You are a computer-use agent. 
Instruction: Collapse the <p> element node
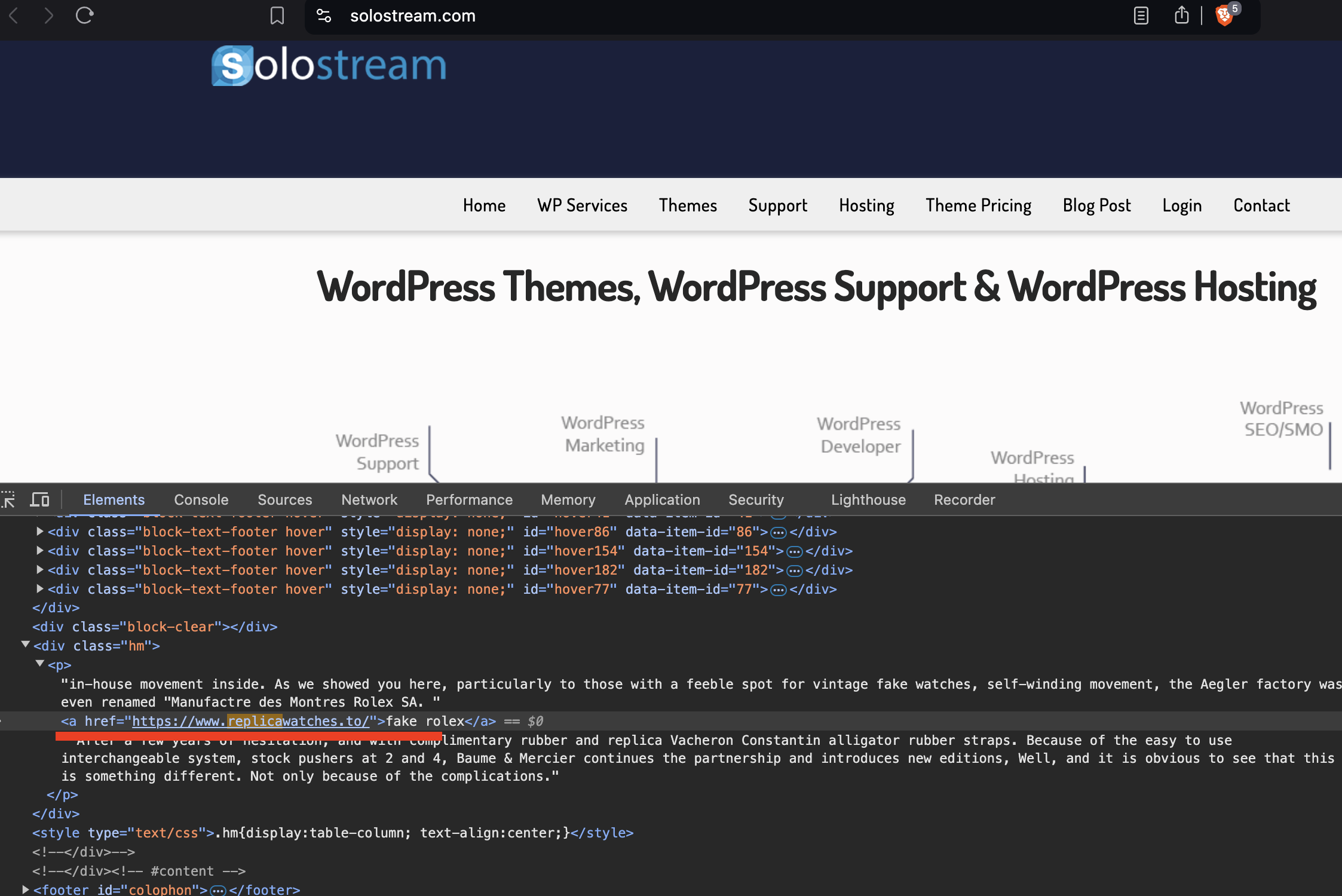(40, 664)
